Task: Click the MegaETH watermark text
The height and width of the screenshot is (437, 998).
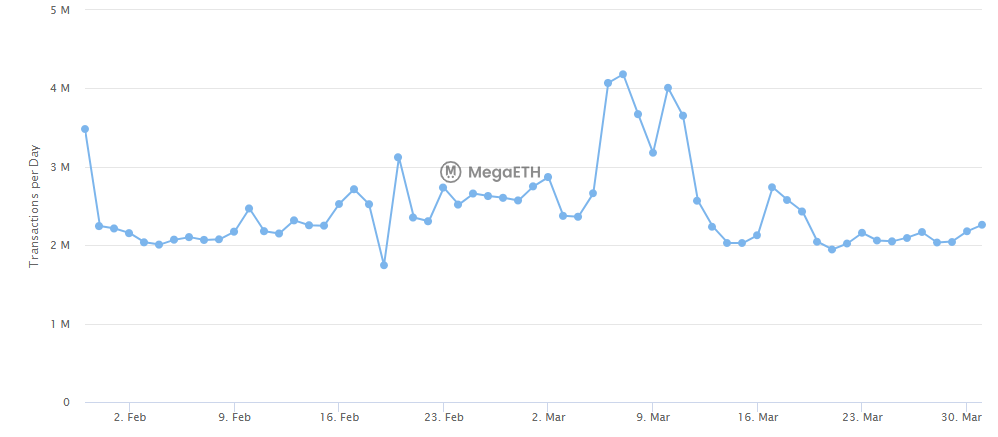Action: pos(498,171)
